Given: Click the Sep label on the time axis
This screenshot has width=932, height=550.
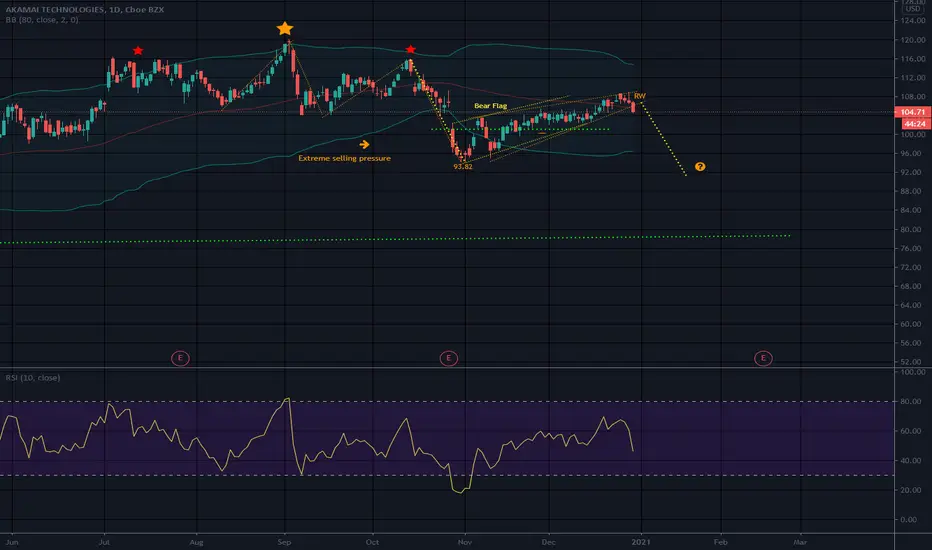Looking at the screenshot, I should [x=284, y=542].
